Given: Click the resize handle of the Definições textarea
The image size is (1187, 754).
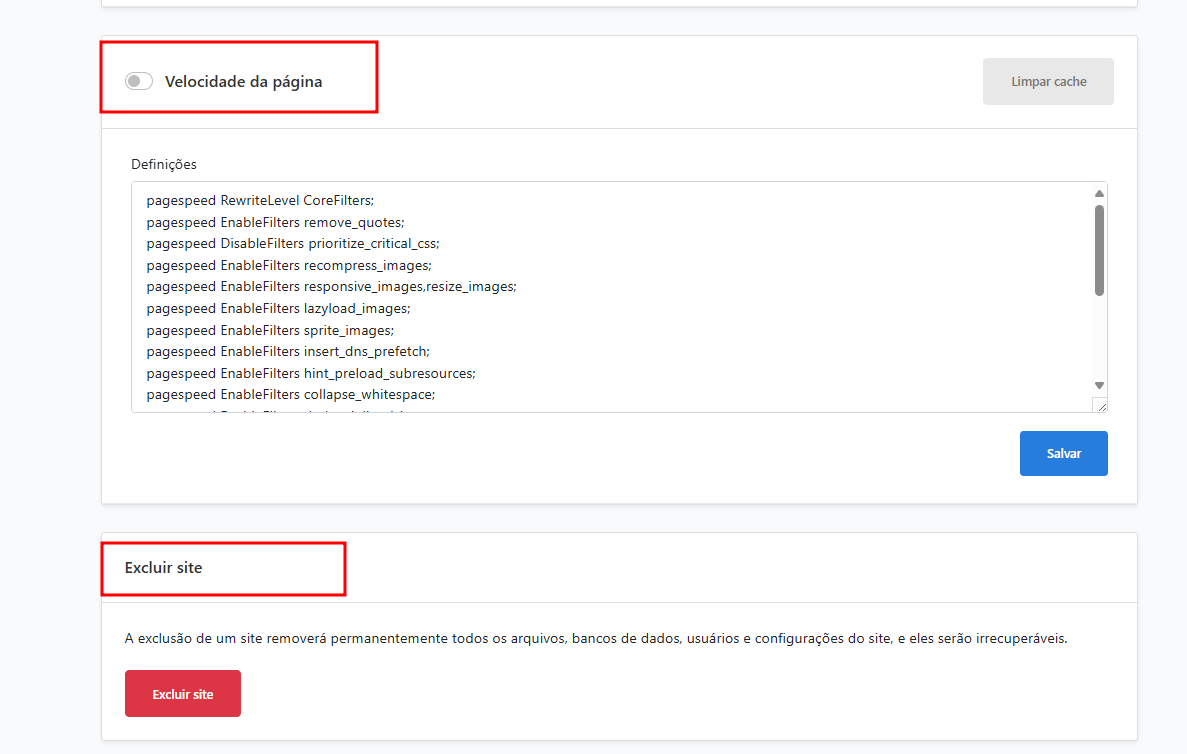Looking at the screenshot, I should point(1100,405).
